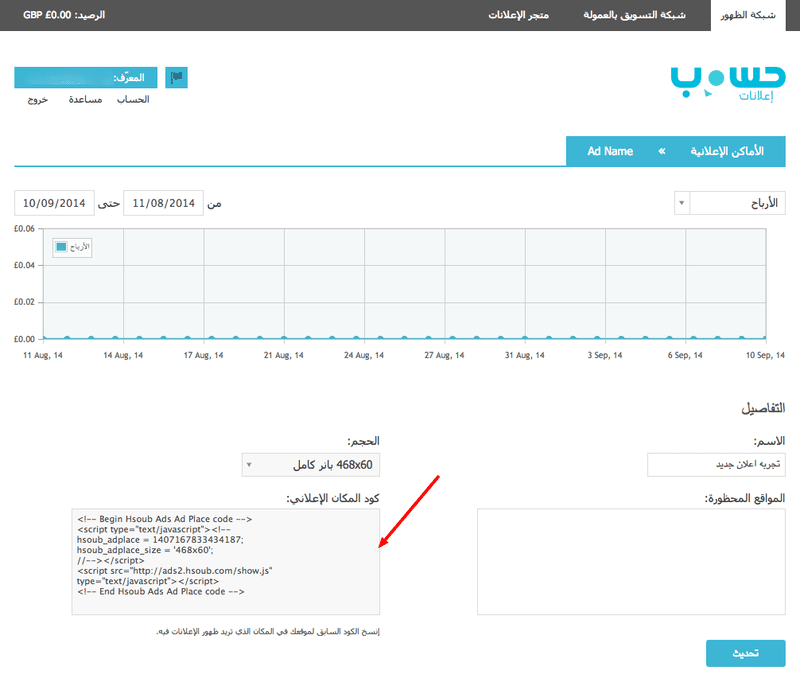Click the ad place code textarea

[x=226, y=562]
